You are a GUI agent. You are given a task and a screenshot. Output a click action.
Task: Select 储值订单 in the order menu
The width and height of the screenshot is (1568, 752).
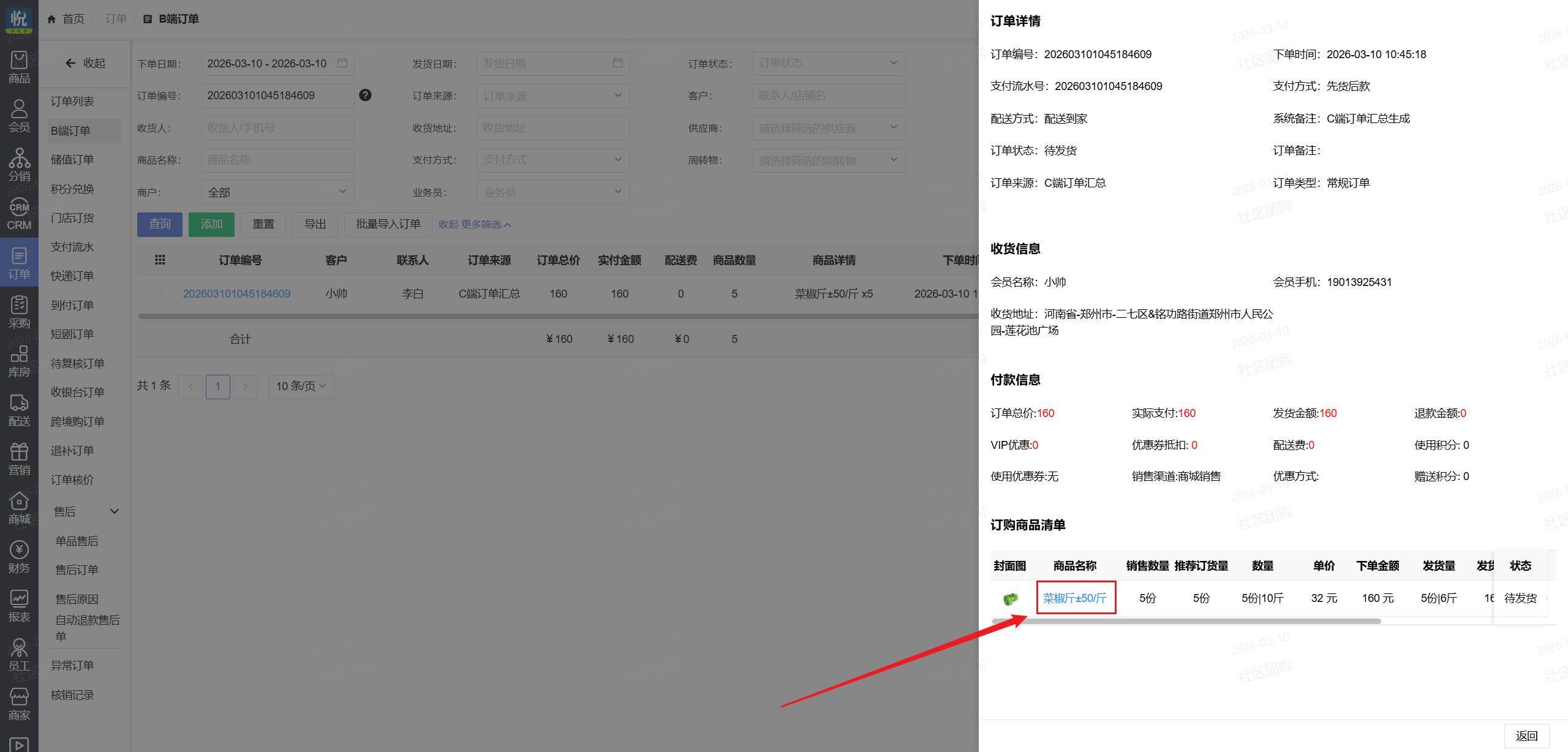click(72, 159)
